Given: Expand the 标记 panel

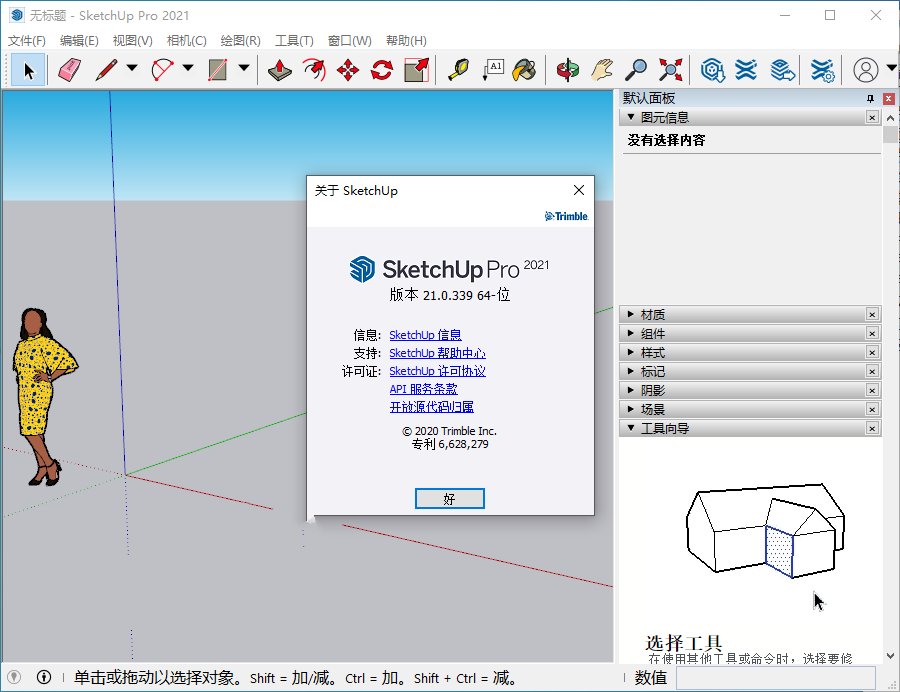Looking at the screenshot, I should pos(631,371).
